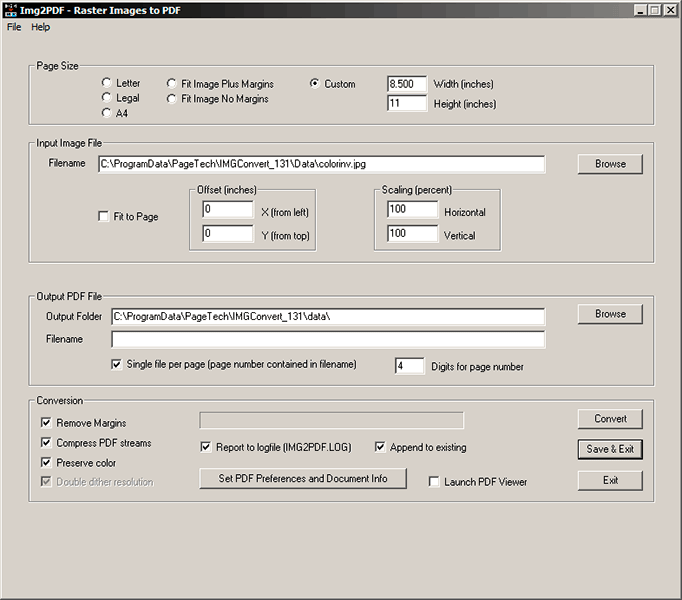This screenshot has height=600, width=682.
Task: Open the Help menu
Action: pos(40,27)
